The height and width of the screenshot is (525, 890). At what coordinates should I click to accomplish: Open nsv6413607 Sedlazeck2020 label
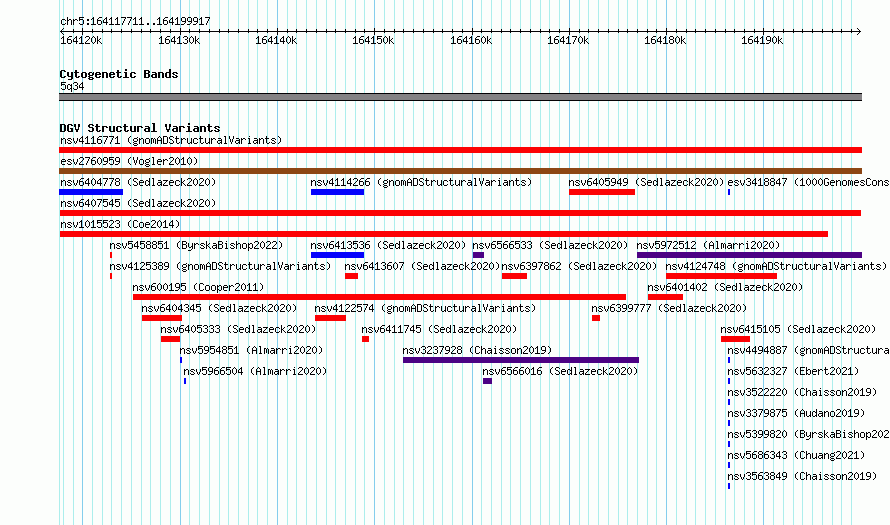point(422,266)
